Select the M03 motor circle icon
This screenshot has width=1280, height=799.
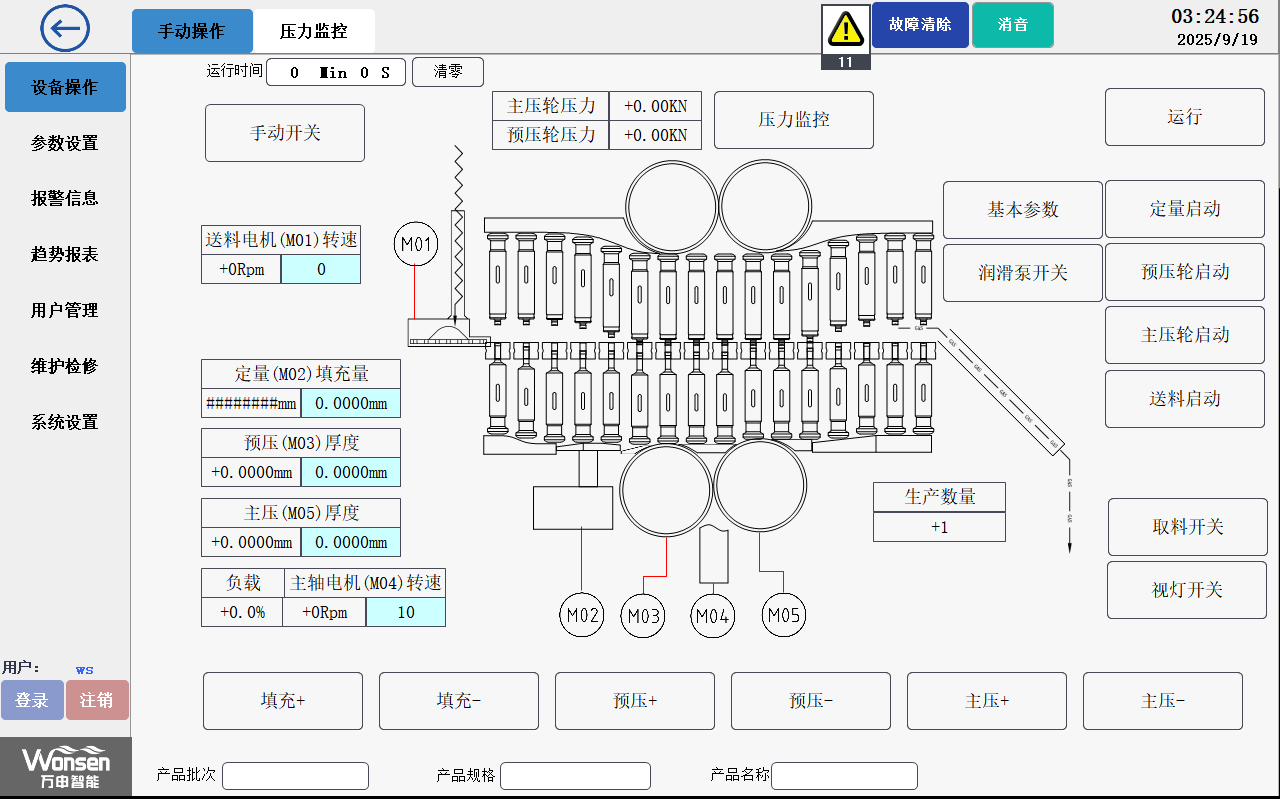643,615
